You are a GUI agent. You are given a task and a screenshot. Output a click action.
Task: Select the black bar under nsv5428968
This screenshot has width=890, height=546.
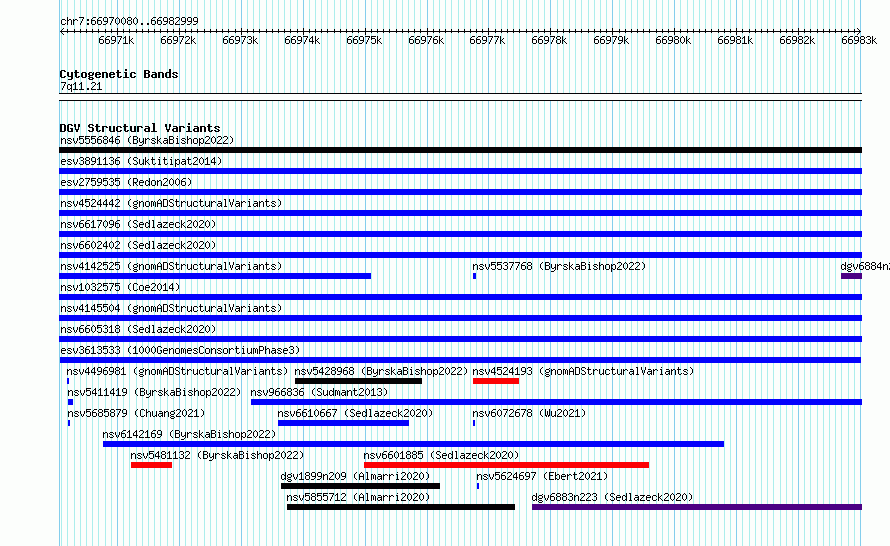(x=358, y=381)
